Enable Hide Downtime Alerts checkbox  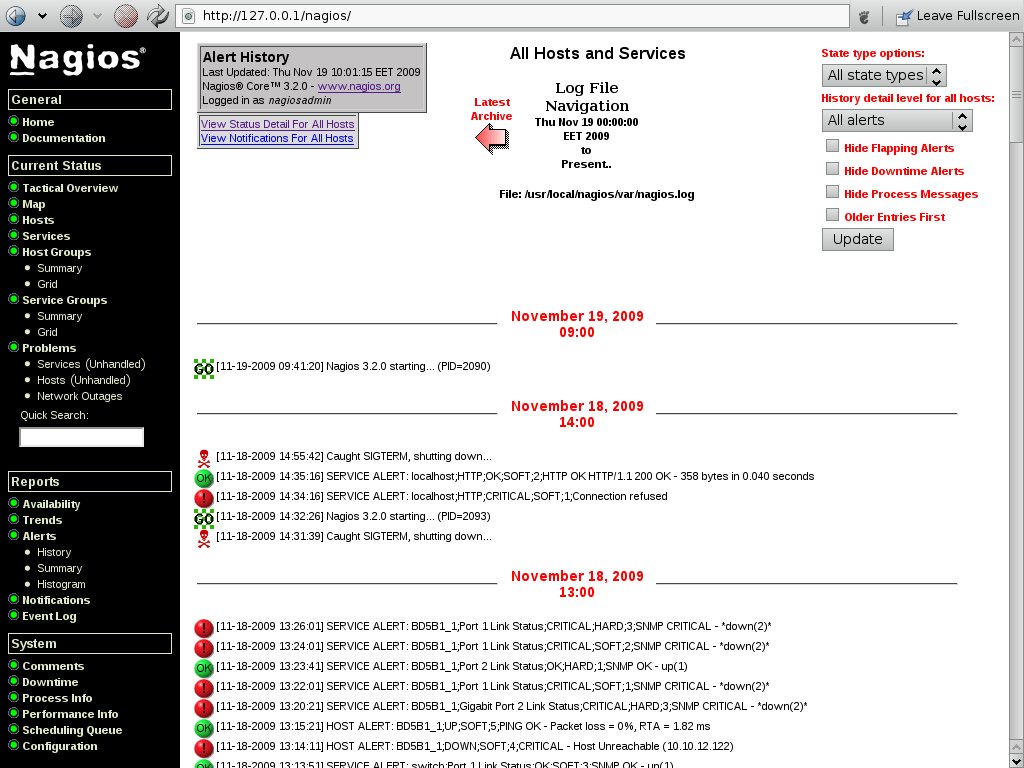click(832, 168)
